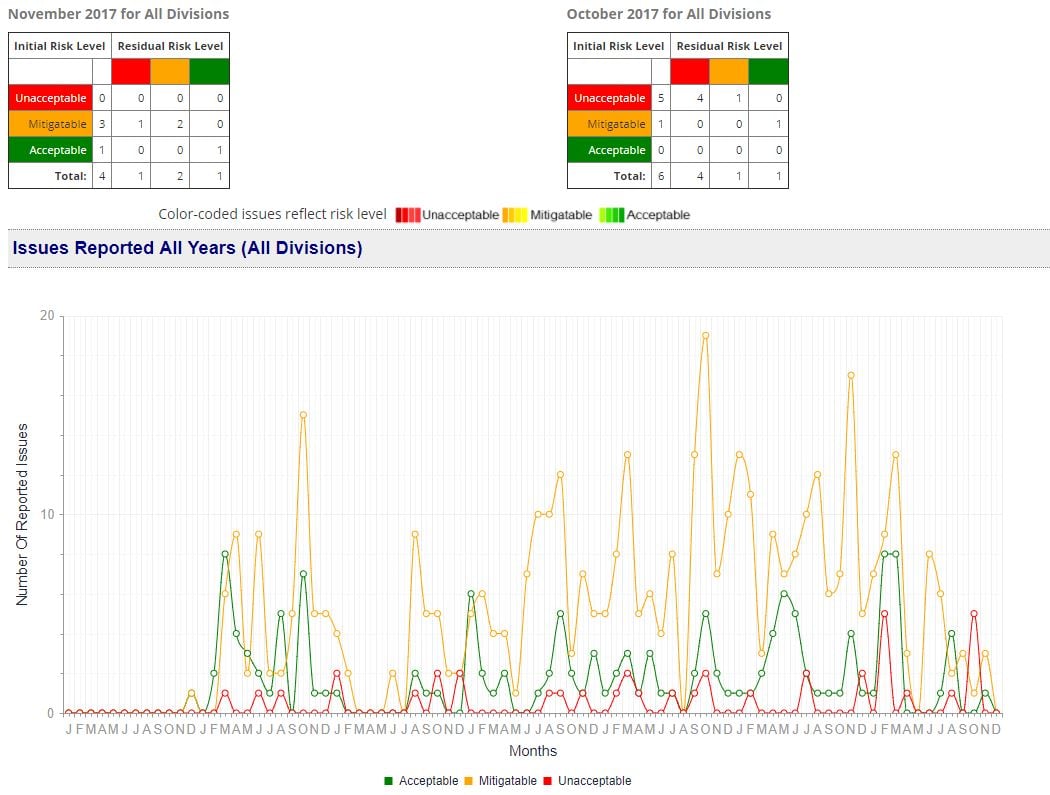Image resolution: width=1050 pixels, height=795 pixels.
Task: Click the November 2017 for All Divisions heading
Action: click(119, 15)
